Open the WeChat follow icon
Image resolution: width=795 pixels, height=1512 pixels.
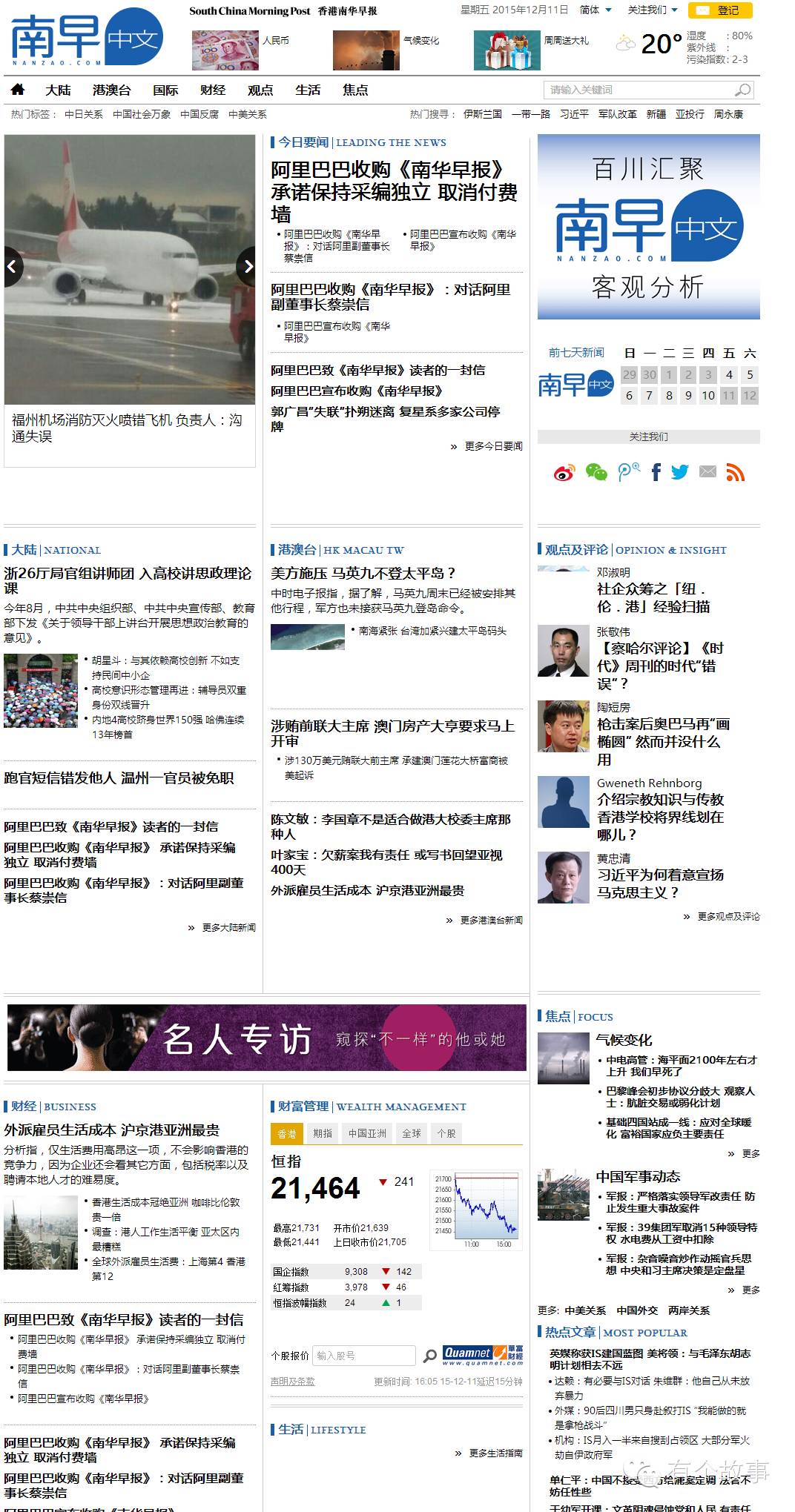tap(596, 472)
